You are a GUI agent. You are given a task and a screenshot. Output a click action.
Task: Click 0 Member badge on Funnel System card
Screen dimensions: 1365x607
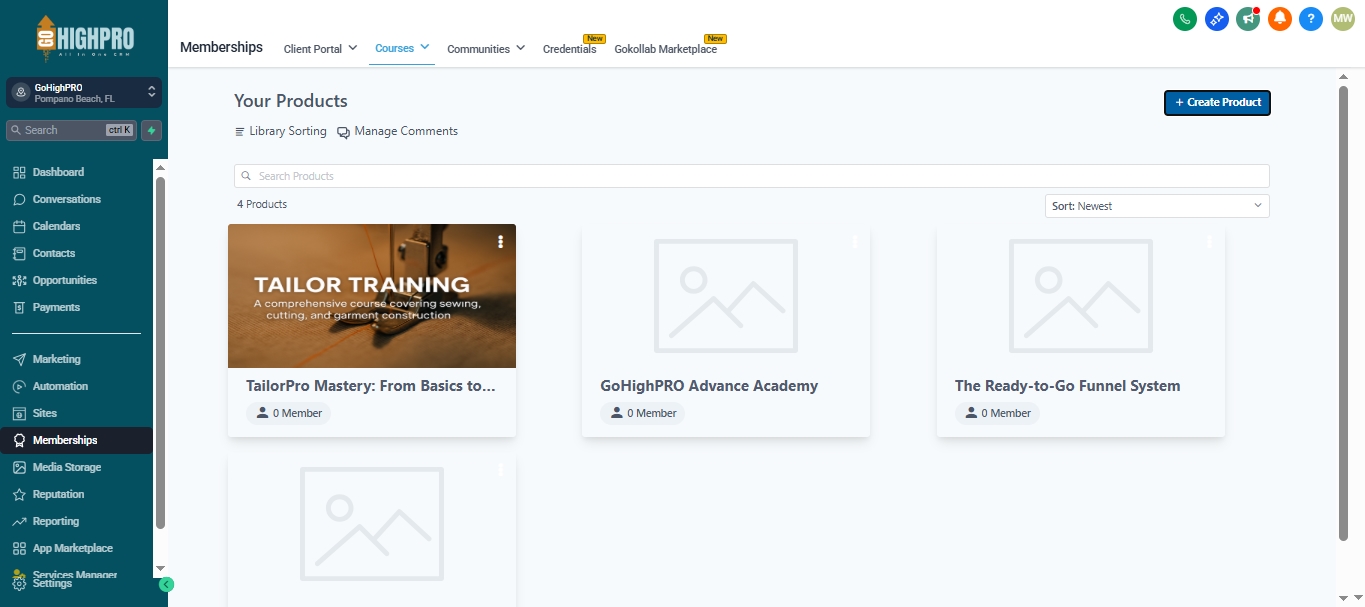(997, 413)
